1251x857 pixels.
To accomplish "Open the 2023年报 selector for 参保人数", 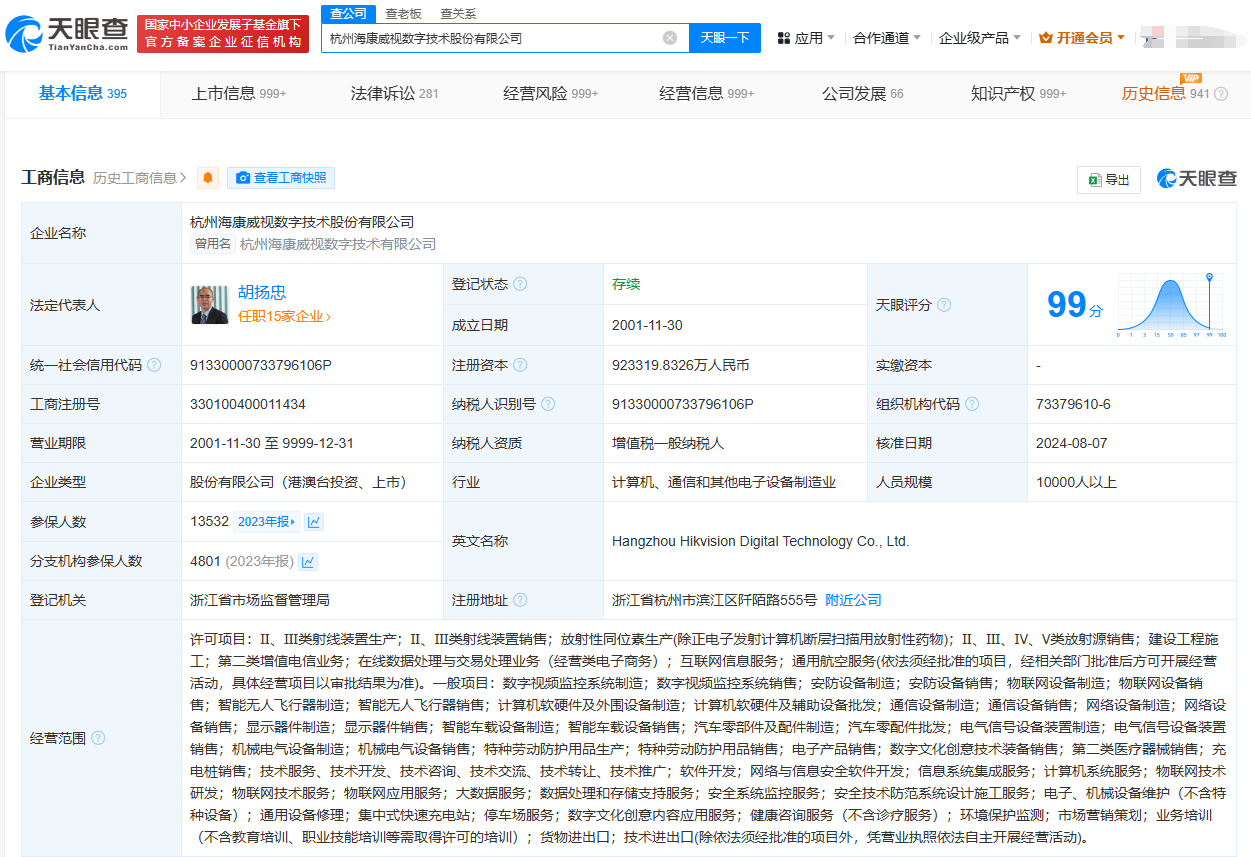I will tap(266, 522).
